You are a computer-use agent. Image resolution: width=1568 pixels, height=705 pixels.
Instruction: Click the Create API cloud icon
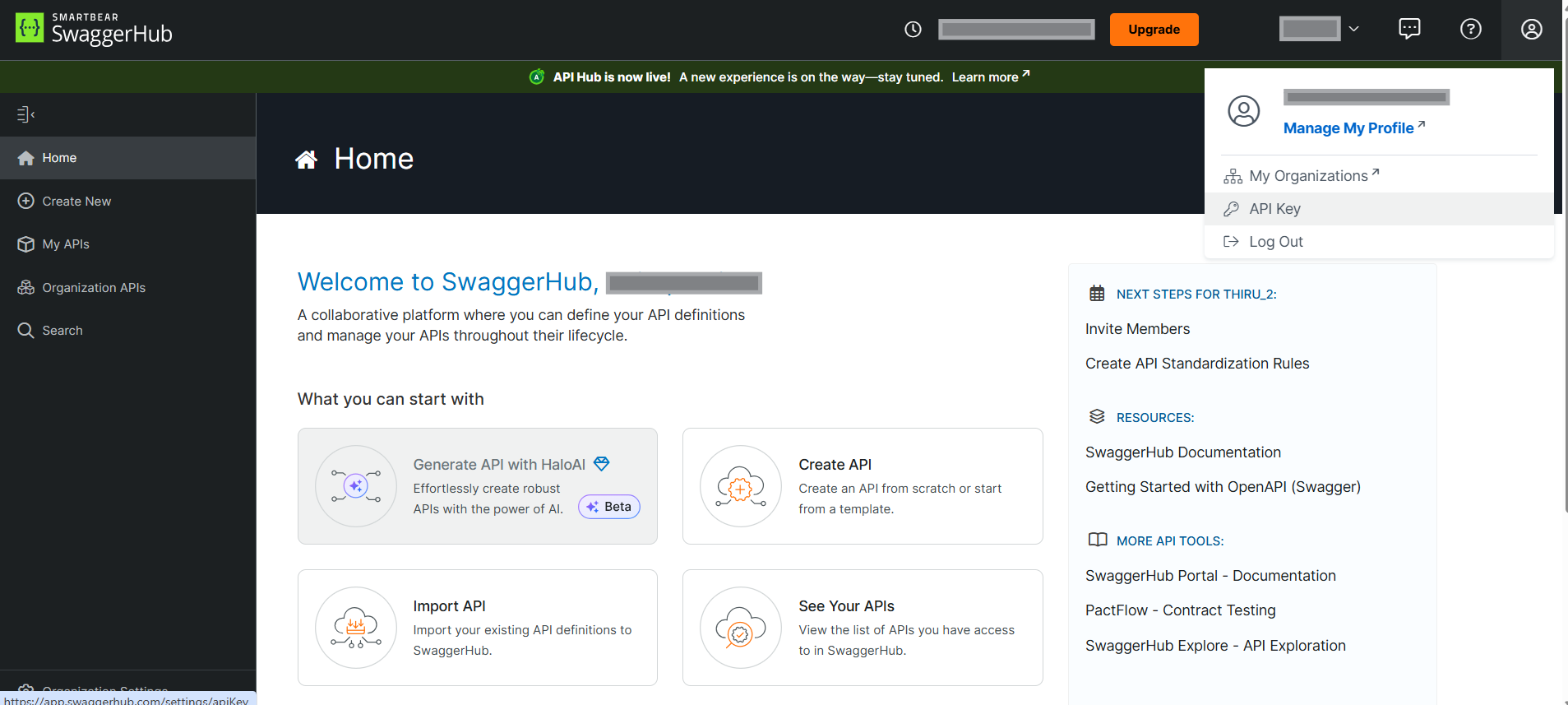pos(741,486)
